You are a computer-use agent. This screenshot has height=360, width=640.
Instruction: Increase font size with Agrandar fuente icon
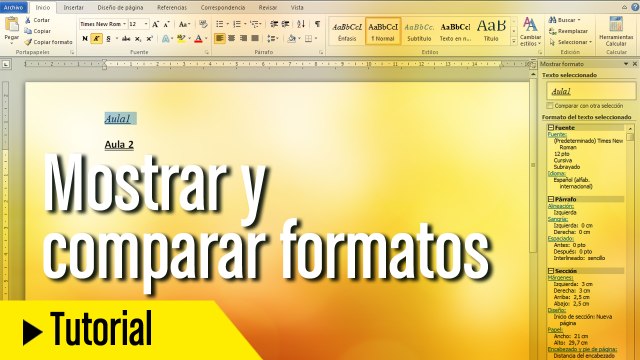click(155, 24)
